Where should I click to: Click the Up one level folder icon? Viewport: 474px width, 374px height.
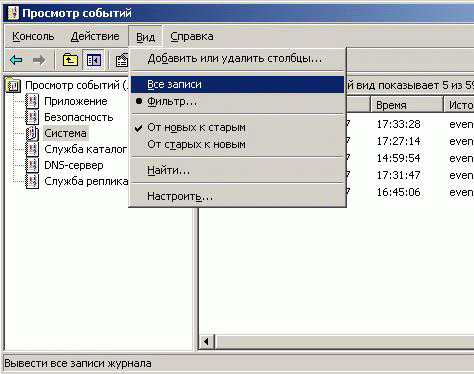click(70, 60)
